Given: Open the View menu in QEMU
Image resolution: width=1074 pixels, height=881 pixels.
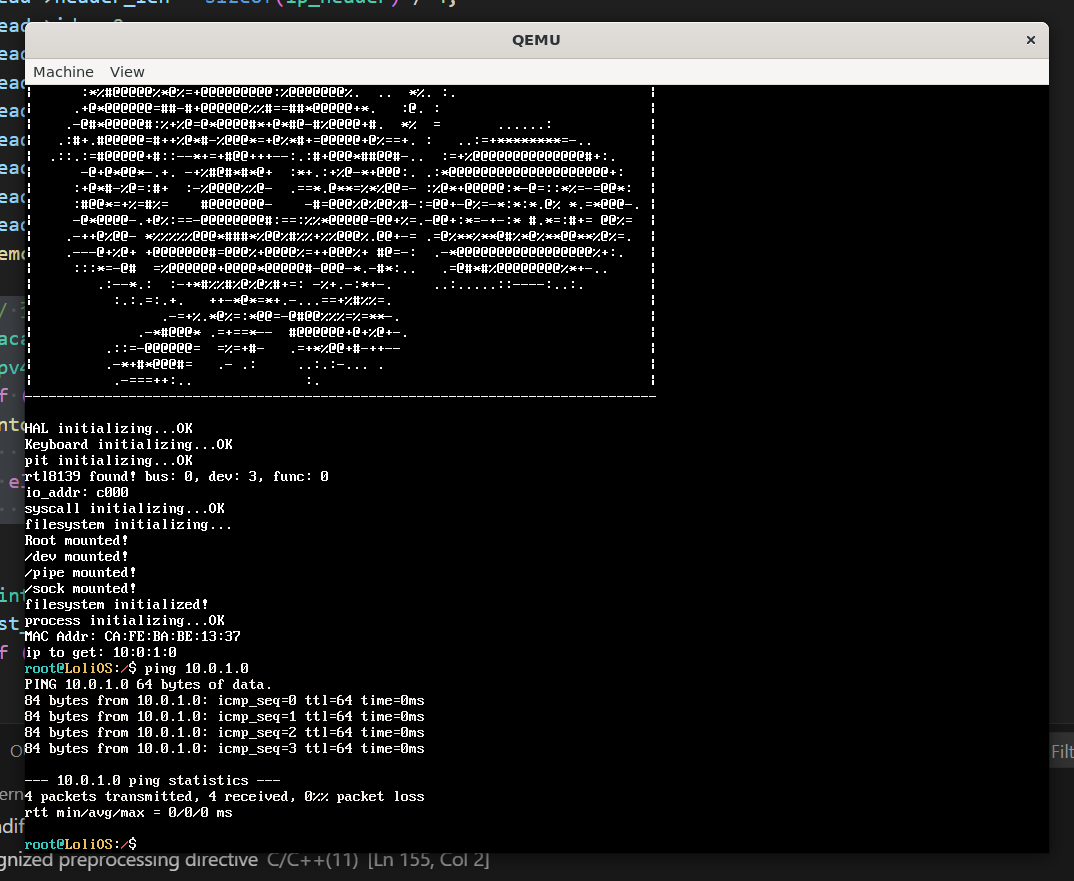Looking at the screenshot, I should coord(127,72).
